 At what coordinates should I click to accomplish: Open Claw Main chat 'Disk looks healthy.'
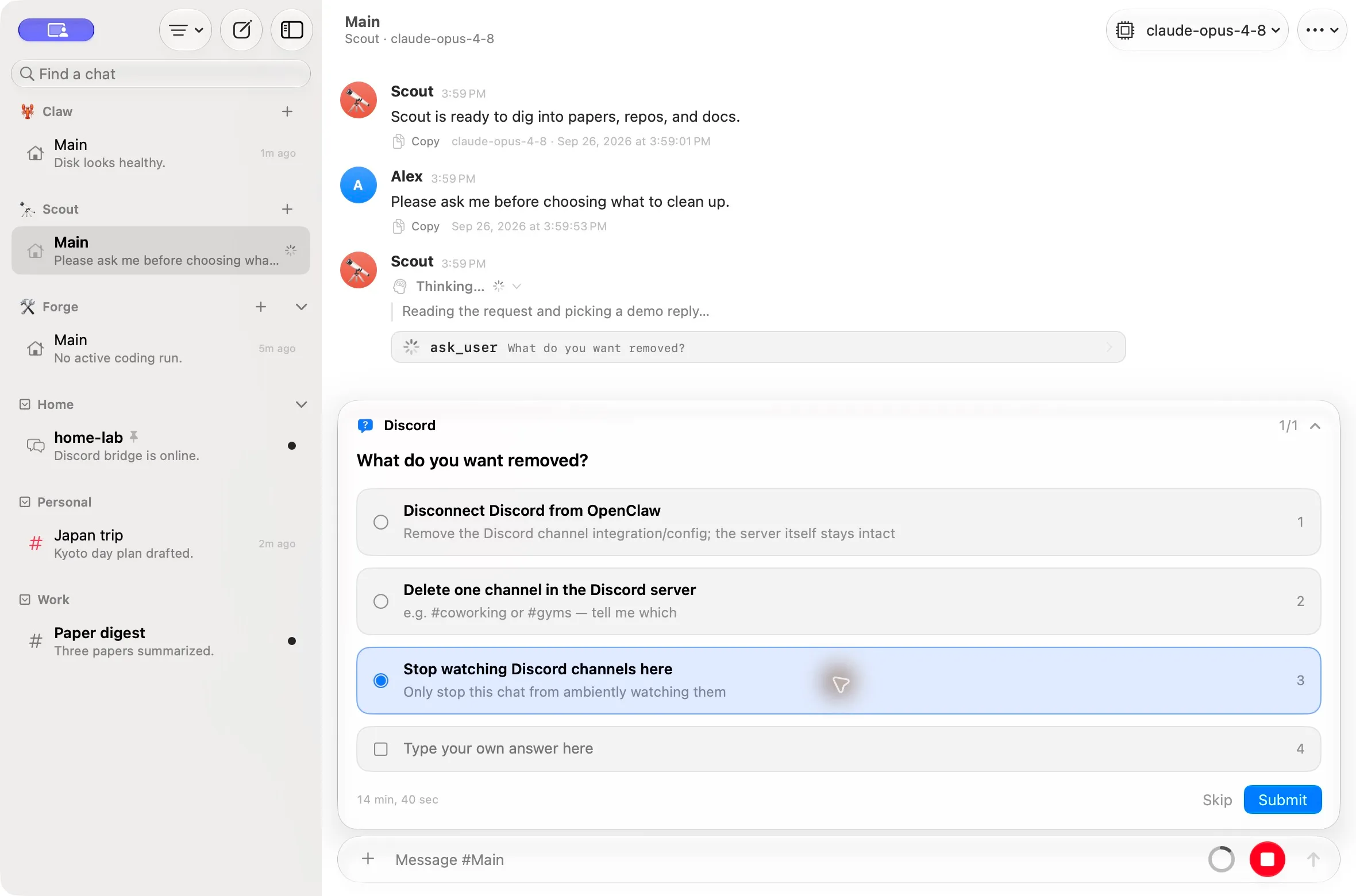coord(161,153)
